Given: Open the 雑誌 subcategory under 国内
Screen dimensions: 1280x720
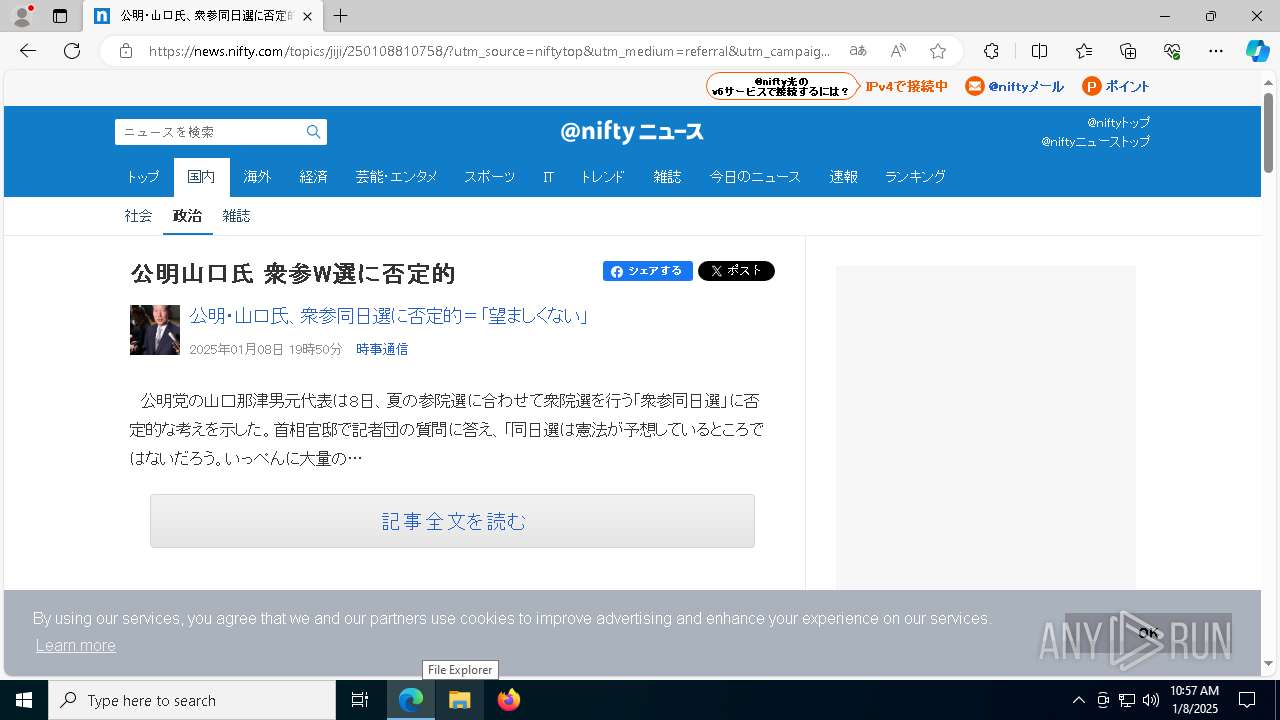Looking at the screenshot, I should (x=236, y=216).
